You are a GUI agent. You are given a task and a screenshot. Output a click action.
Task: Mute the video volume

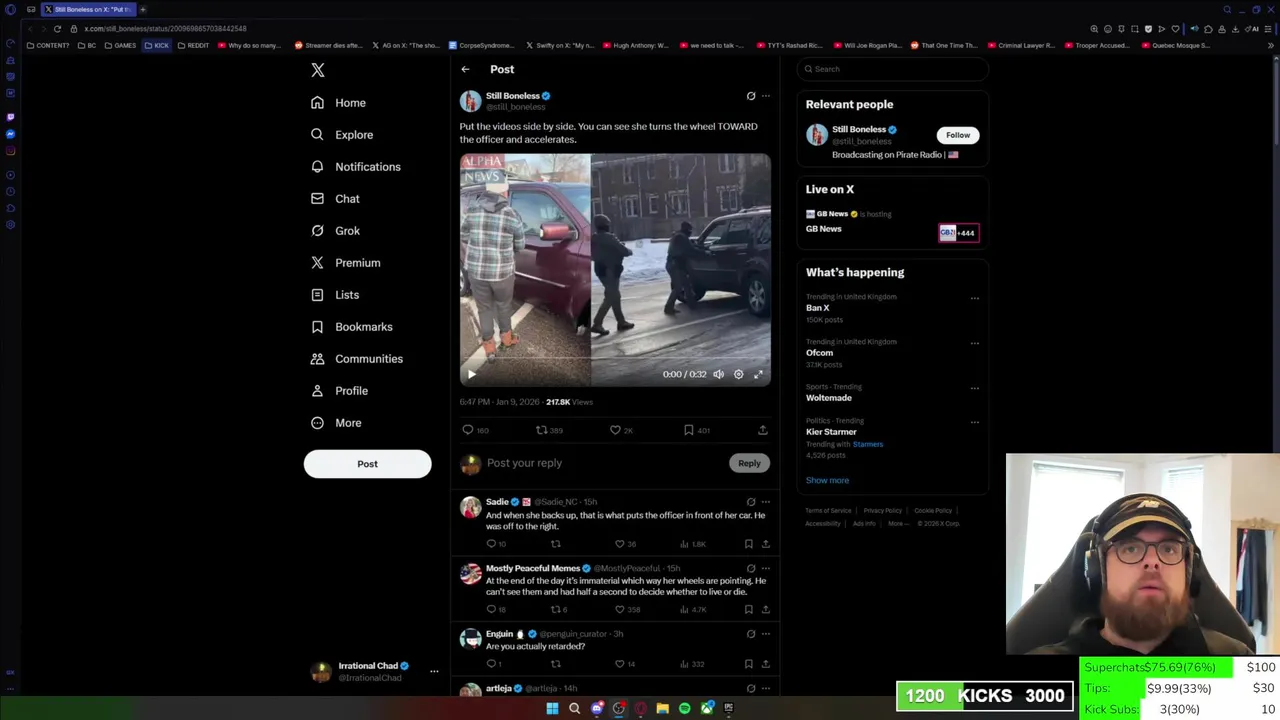[x=718, y=374]
